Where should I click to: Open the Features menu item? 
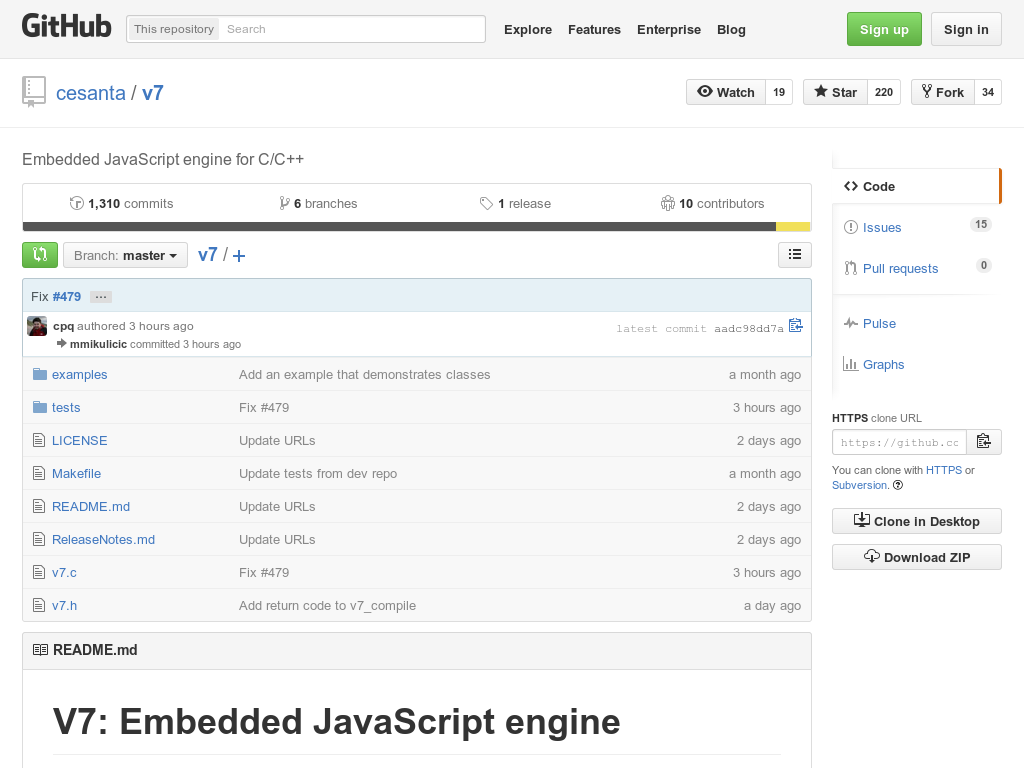click(x=594, y=29)
